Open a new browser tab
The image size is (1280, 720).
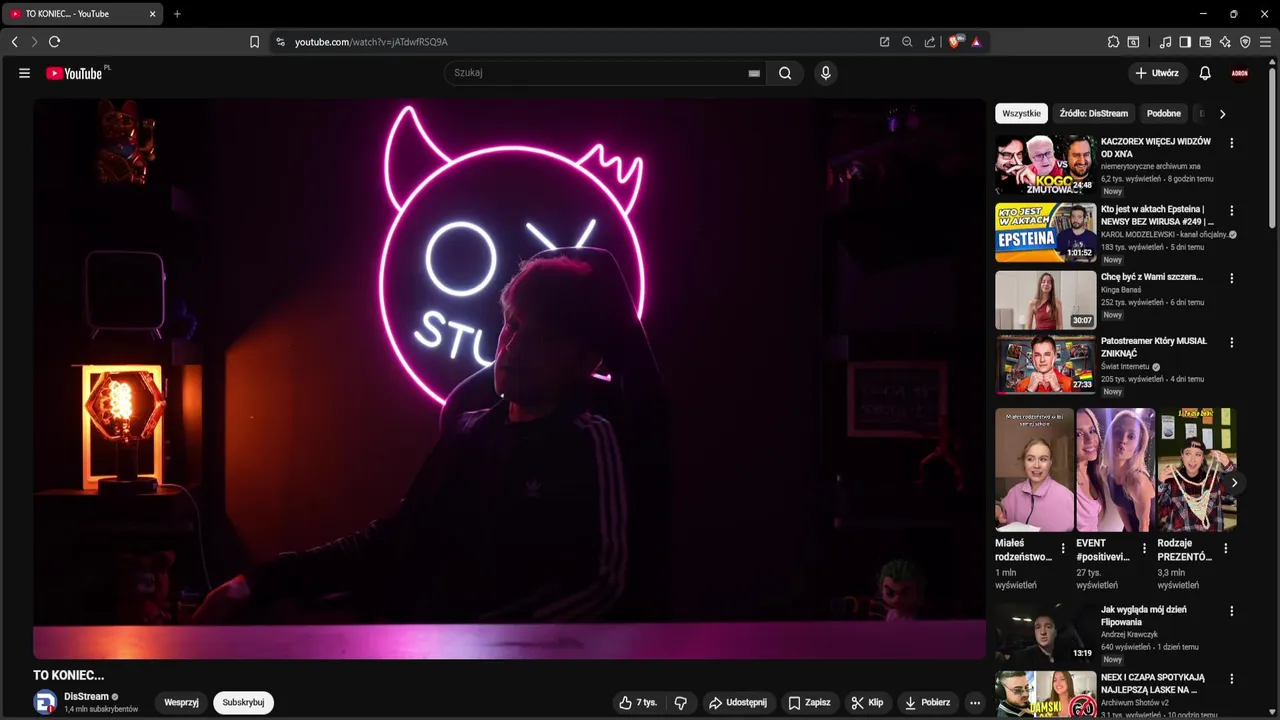(177, 14)
